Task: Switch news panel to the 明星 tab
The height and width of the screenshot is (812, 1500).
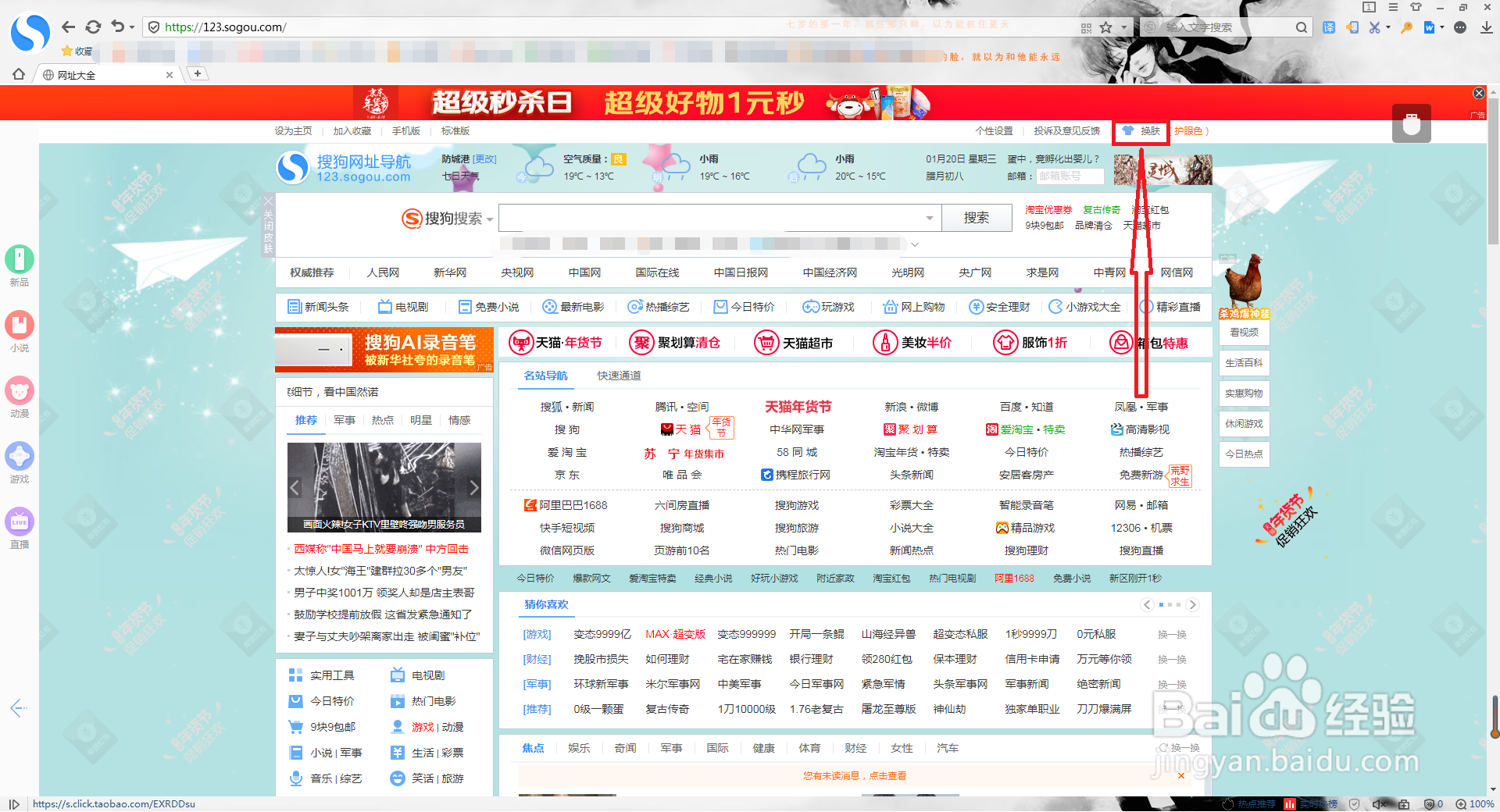Action: [x=420, y=420]
